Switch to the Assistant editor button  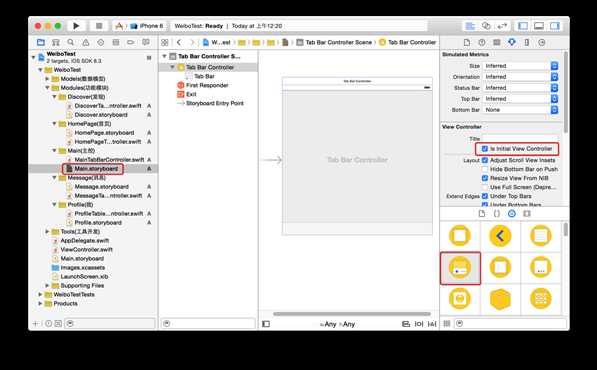click(x=486, y=26)
